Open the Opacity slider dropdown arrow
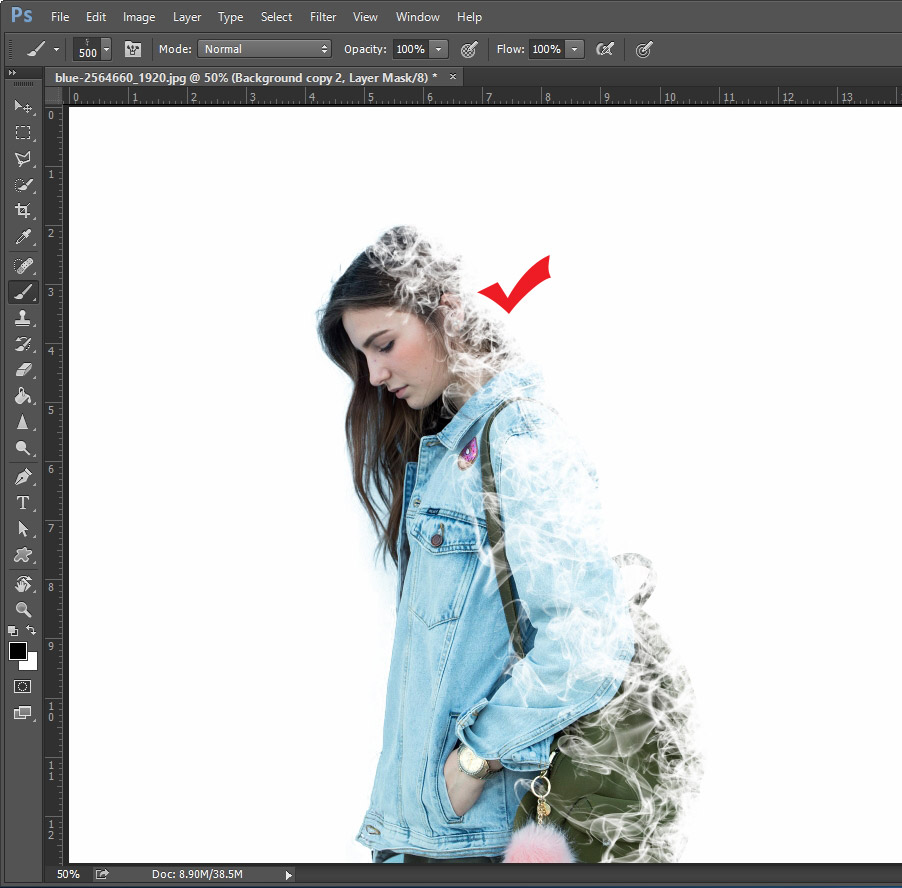Viewport: 902px width, 888px height. click(439, 49)
